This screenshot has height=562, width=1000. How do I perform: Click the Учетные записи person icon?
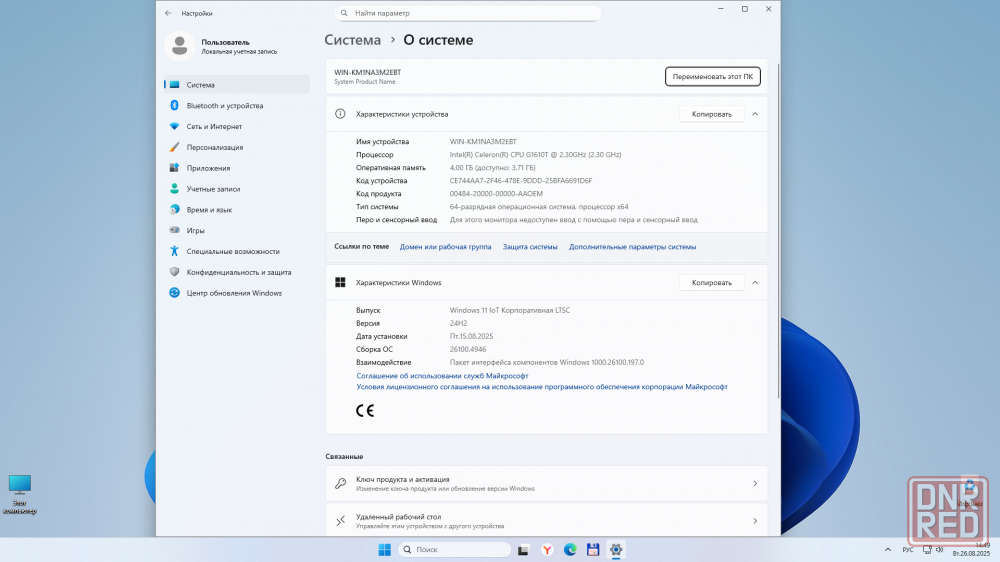tap(174, 189)
